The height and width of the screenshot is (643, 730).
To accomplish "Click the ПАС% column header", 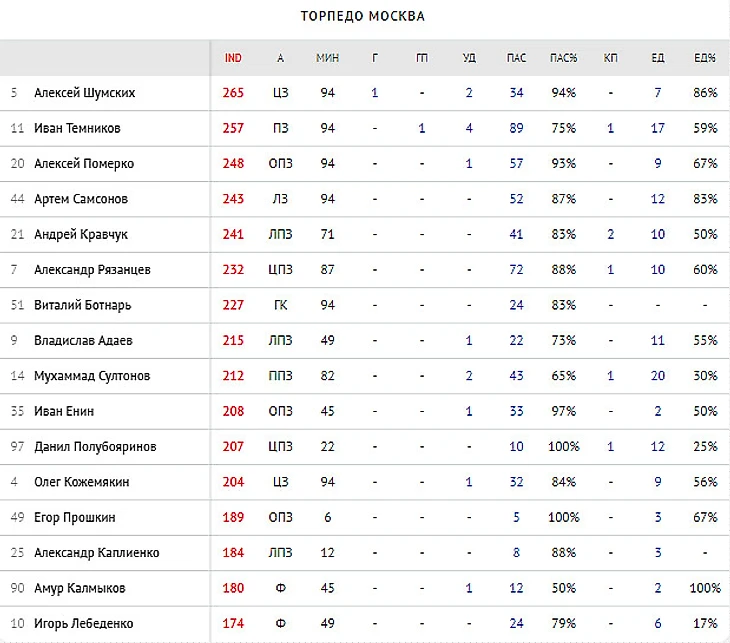I will (563, 58).
